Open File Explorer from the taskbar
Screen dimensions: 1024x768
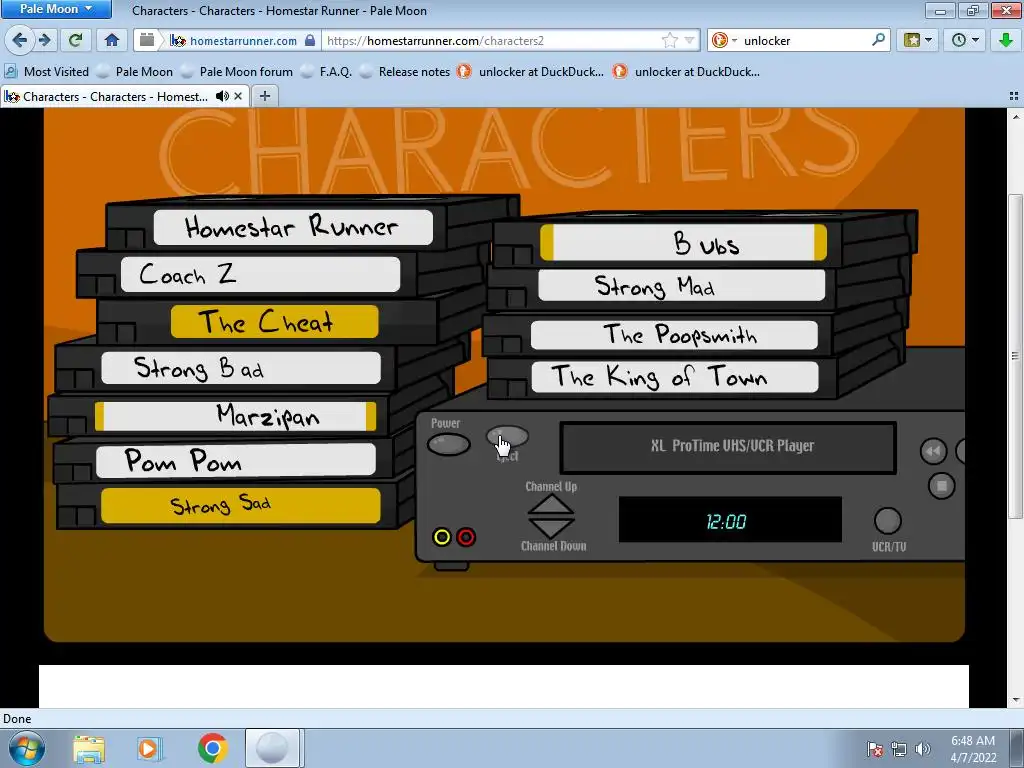click(88, 748)
